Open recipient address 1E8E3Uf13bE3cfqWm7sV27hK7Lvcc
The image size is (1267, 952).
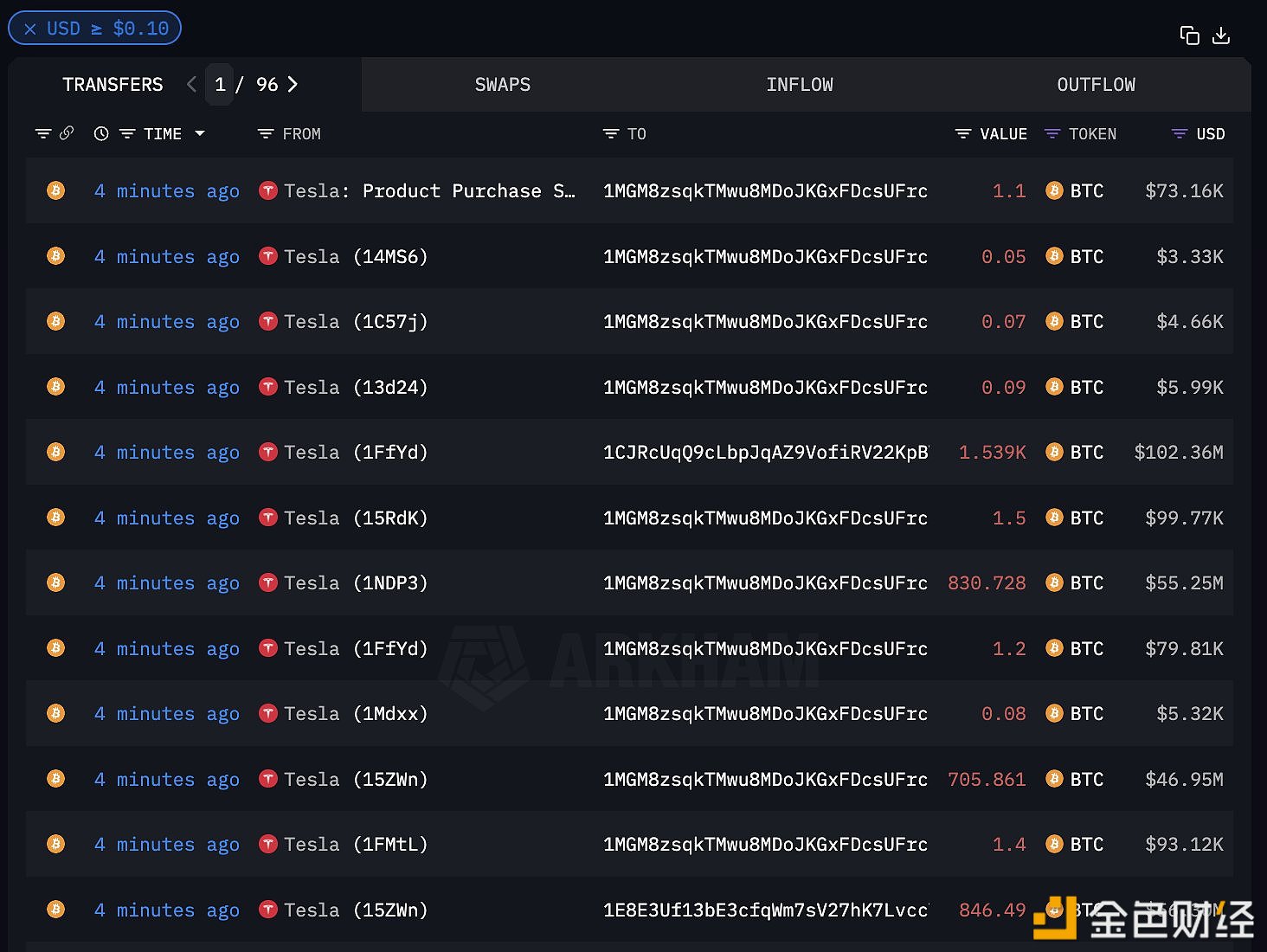click(x=766, y=910)
